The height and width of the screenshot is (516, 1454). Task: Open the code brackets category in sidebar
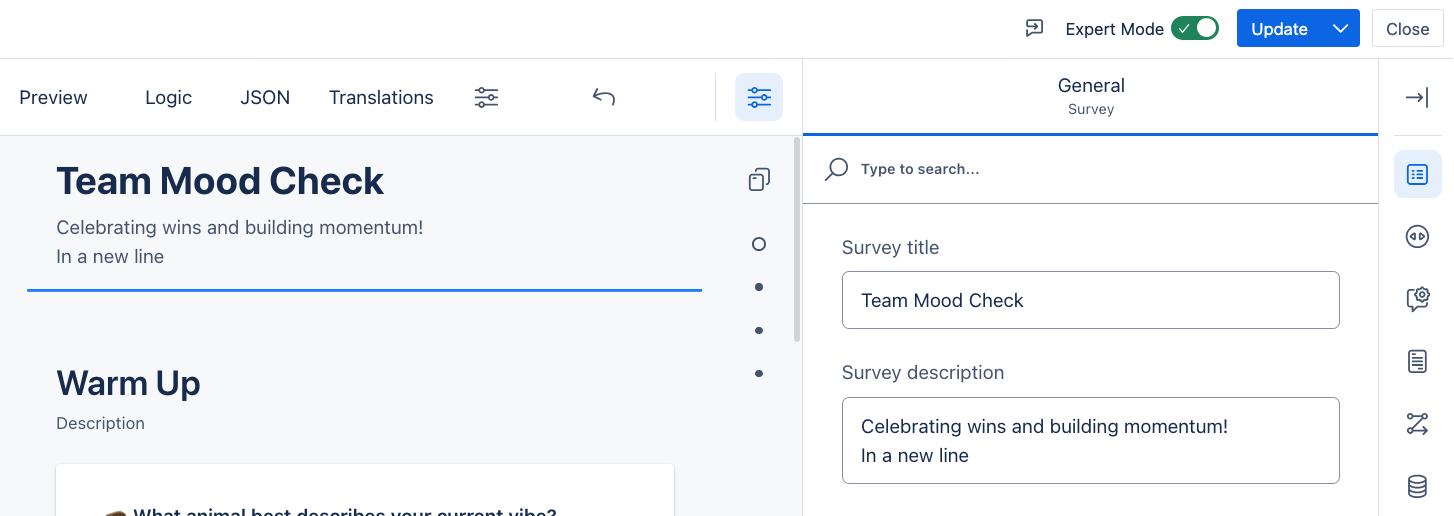pyautogui.click(x=1417, y=237)
